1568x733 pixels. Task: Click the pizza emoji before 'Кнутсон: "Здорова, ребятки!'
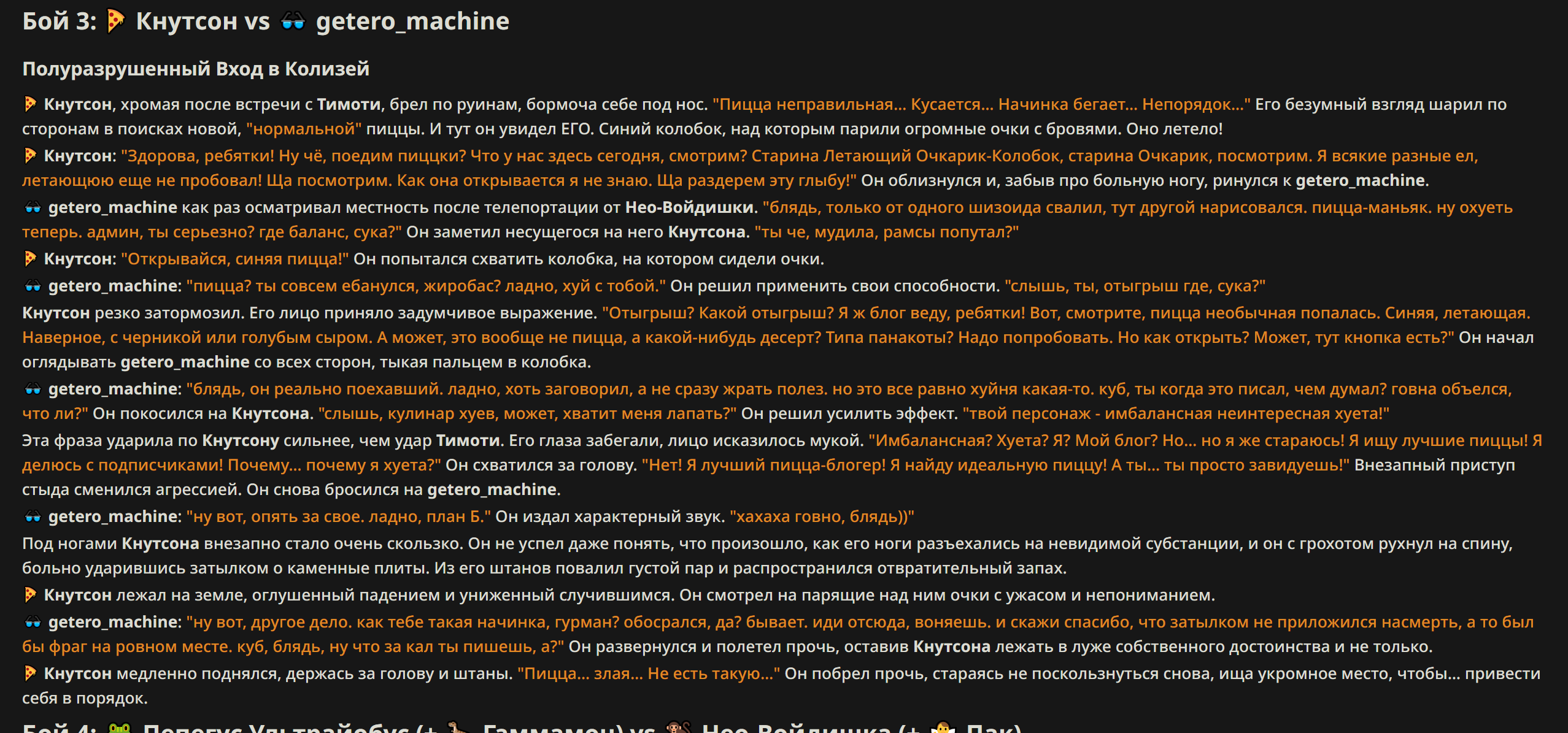click(x=30, y=156)
